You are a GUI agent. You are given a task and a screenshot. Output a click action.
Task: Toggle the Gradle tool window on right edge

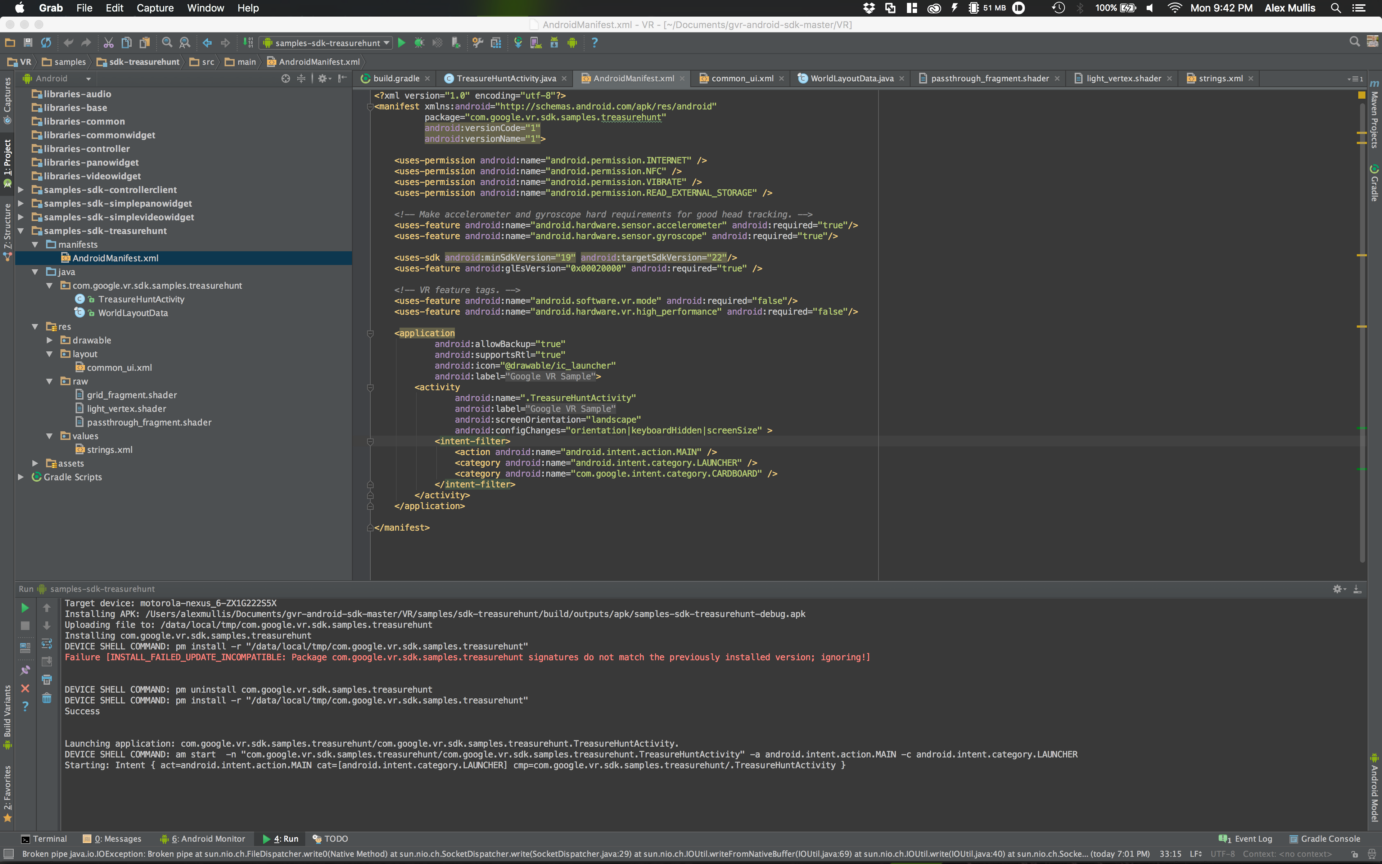(1374, 183)
